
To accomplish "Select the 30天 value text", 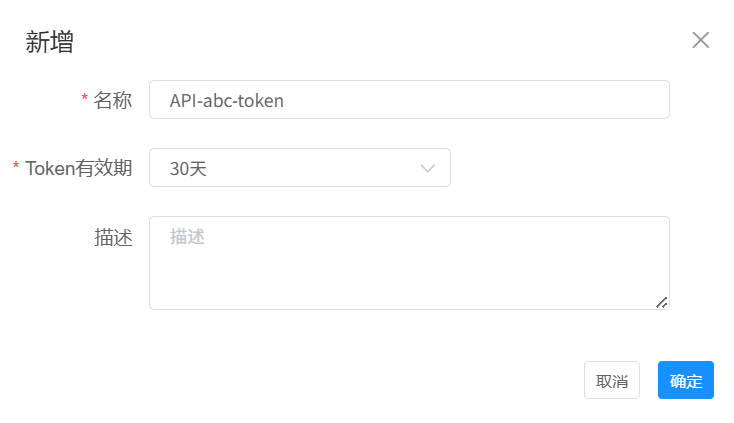I will coord(188,169).
